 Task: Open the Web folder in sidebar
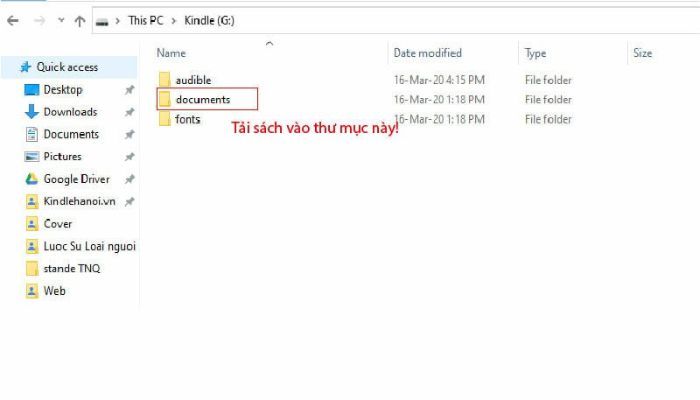tap(54, 291)
